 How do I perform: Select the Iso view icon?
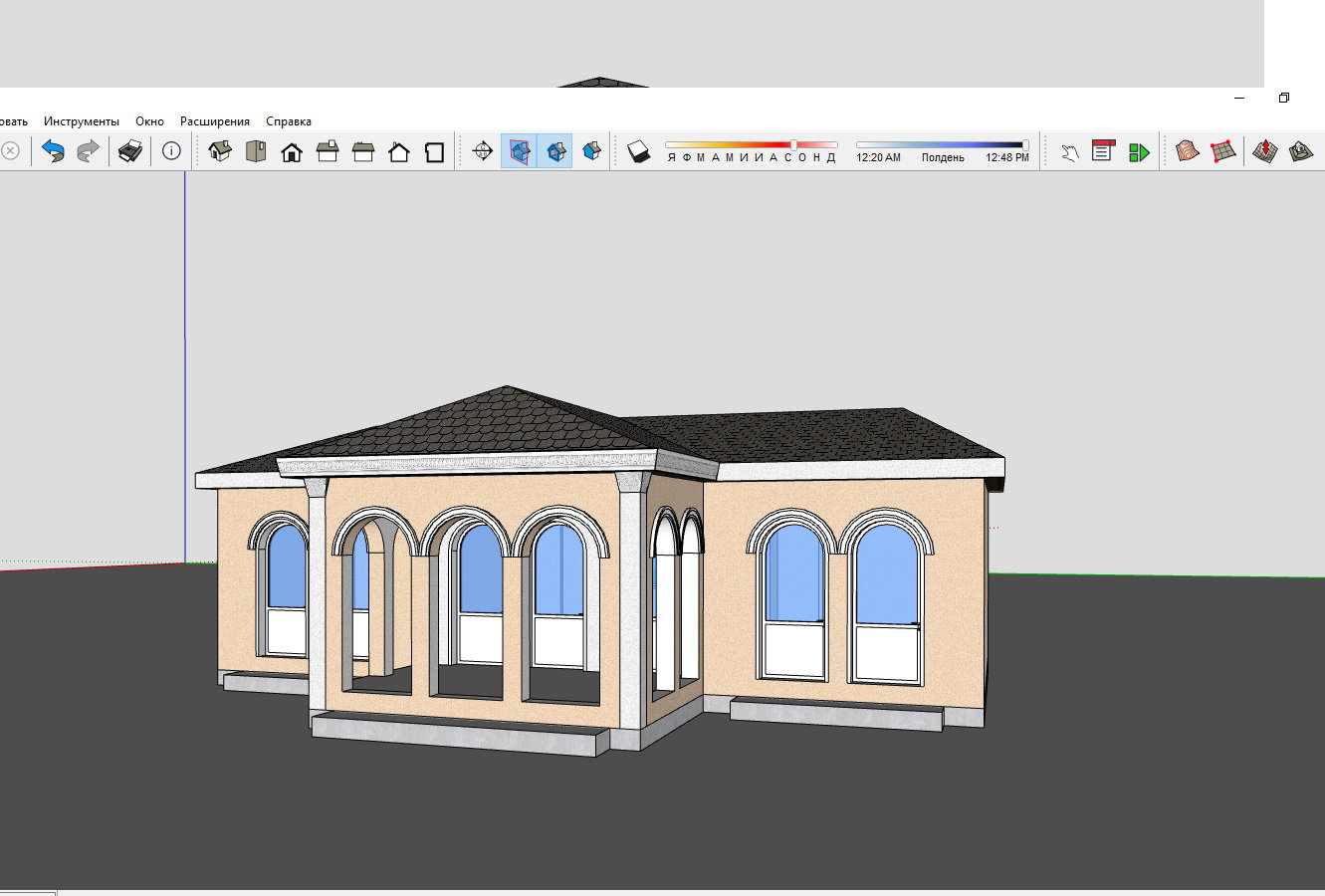coord(220,151)
